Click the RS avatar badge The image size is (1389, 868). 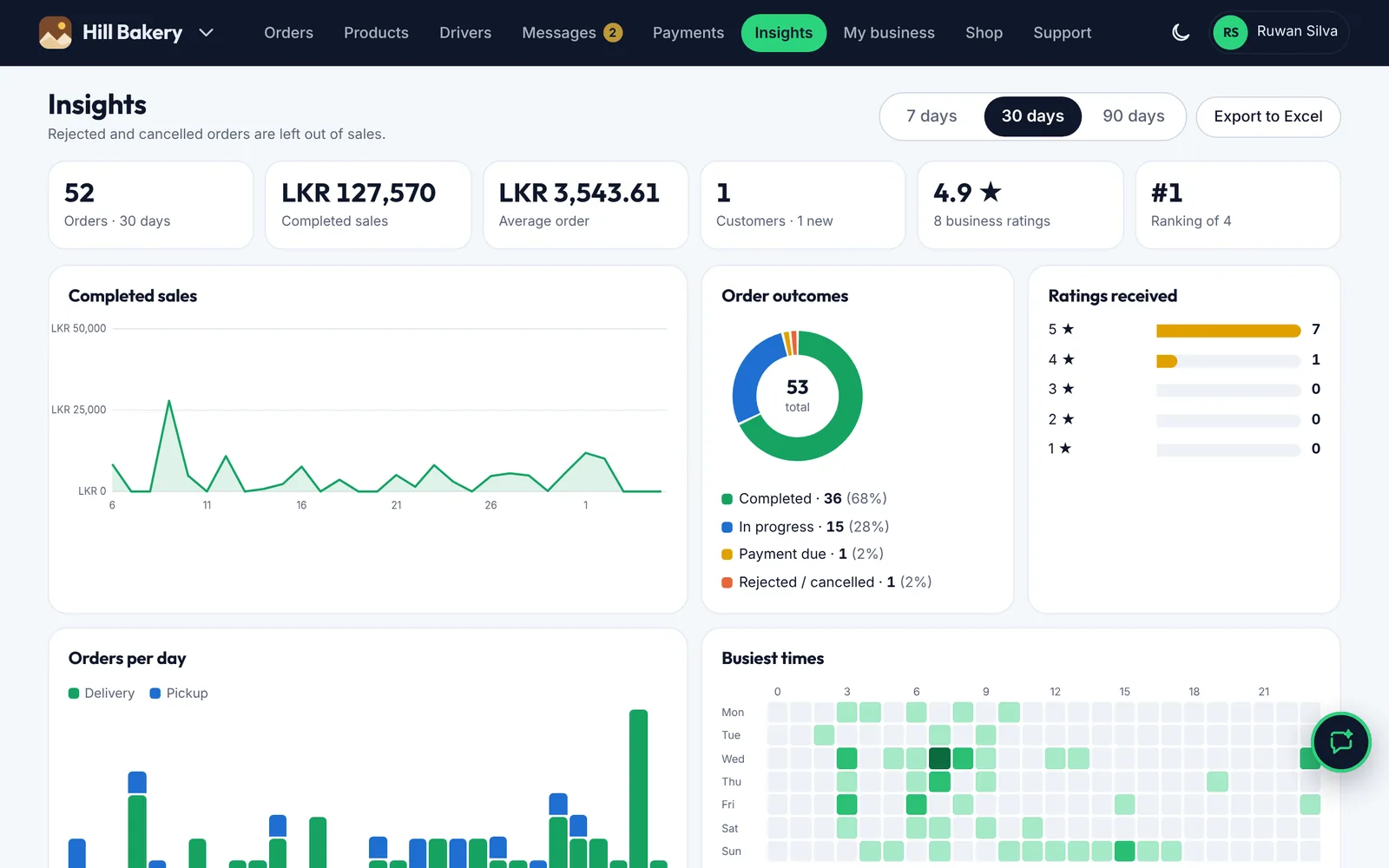tap(1230, 33)
